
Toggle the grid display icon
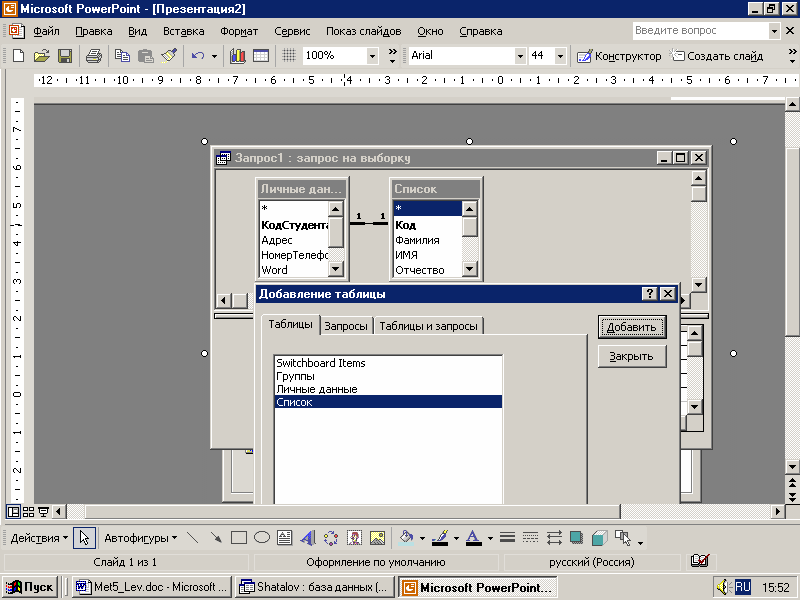(x=289, y=56)
